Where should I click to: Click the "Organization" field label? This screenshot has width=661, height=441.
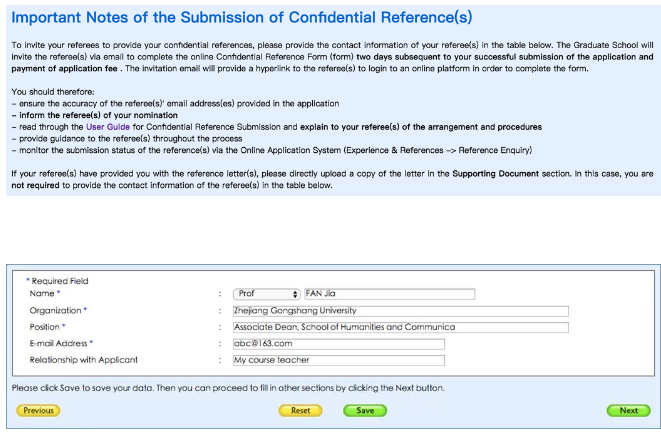pos(58,310)
